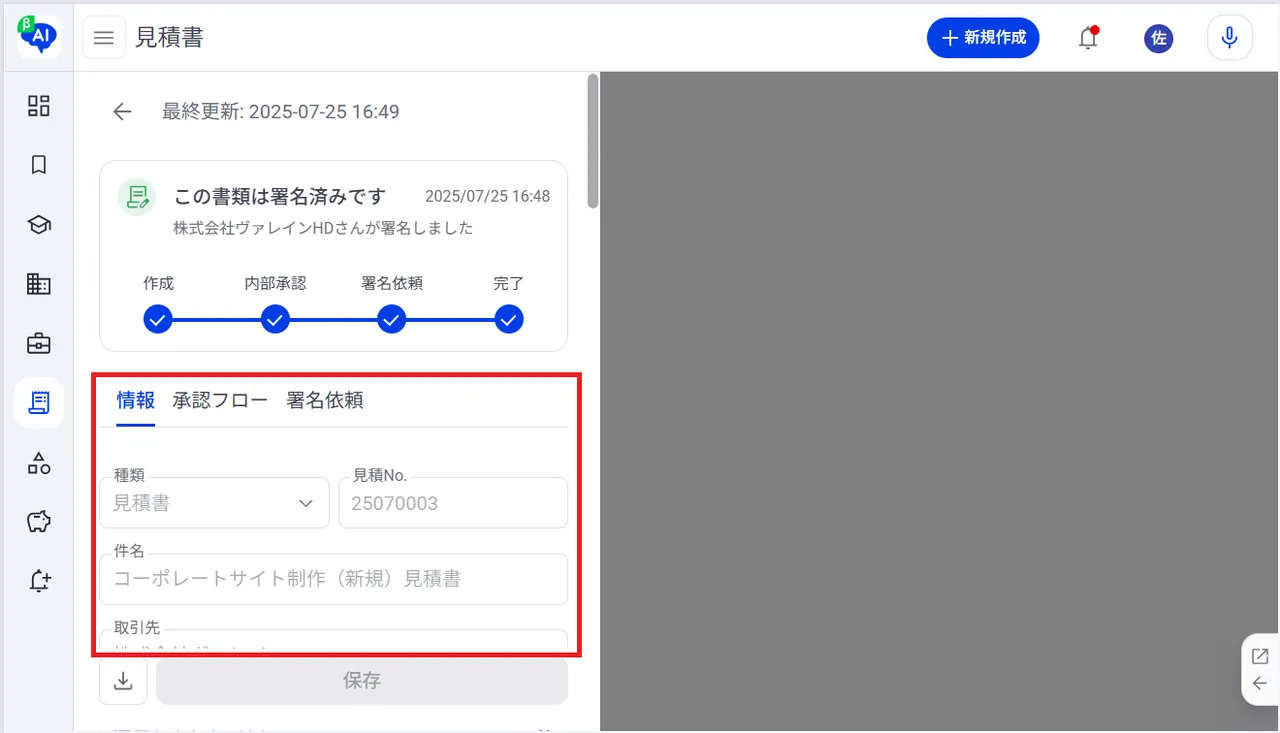Click the download document icon button
Screen dimensions: 1280x733
coord(124,681)
